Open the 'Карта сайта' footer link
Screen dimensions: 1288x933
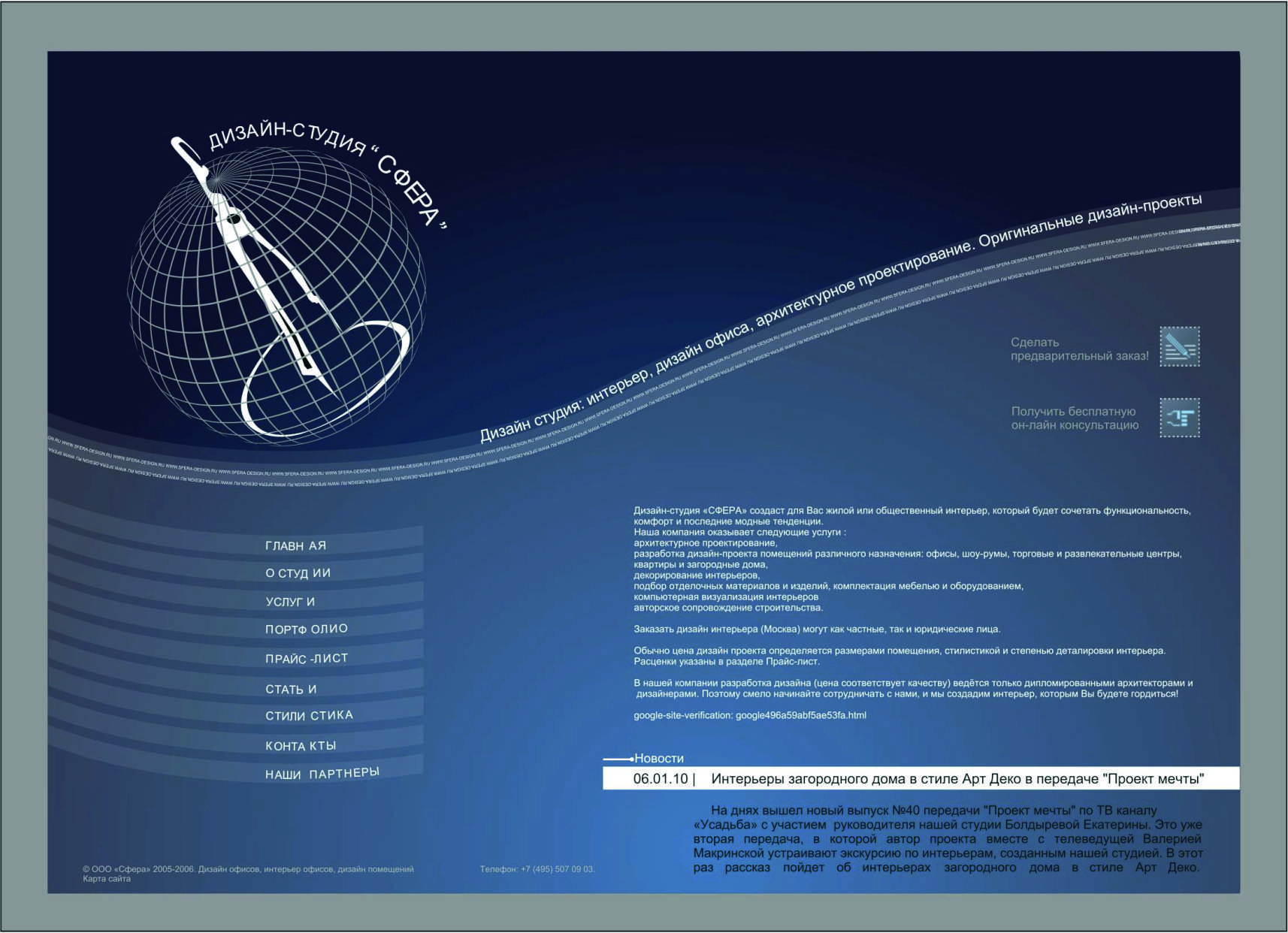click(107, 879)
